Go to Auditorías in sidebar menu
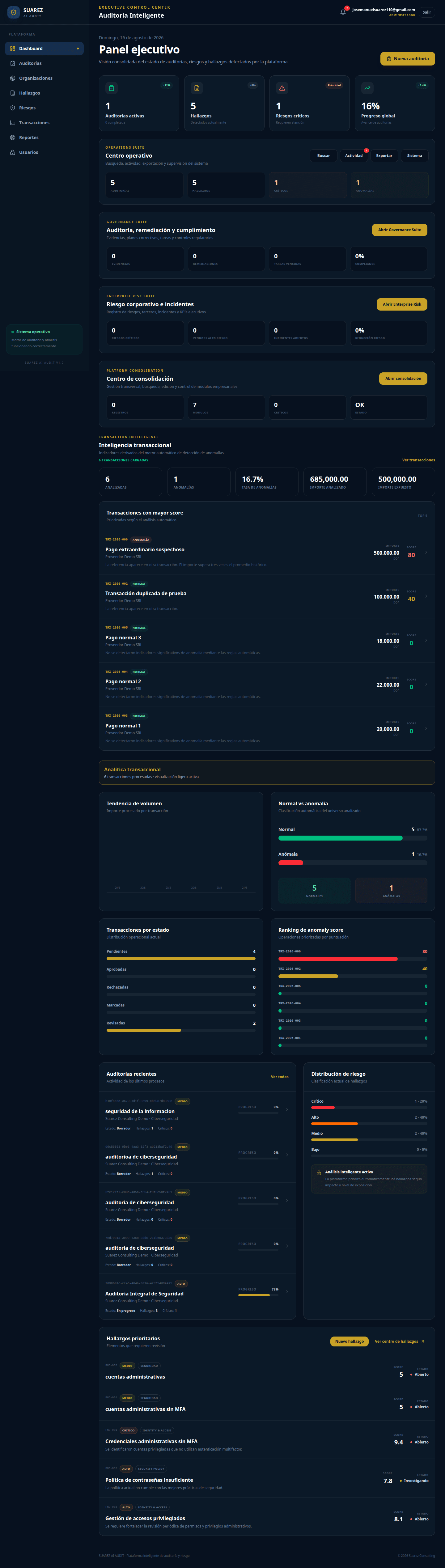The height and width of the screenshot is (1568, 445). [x=44, y=63]
